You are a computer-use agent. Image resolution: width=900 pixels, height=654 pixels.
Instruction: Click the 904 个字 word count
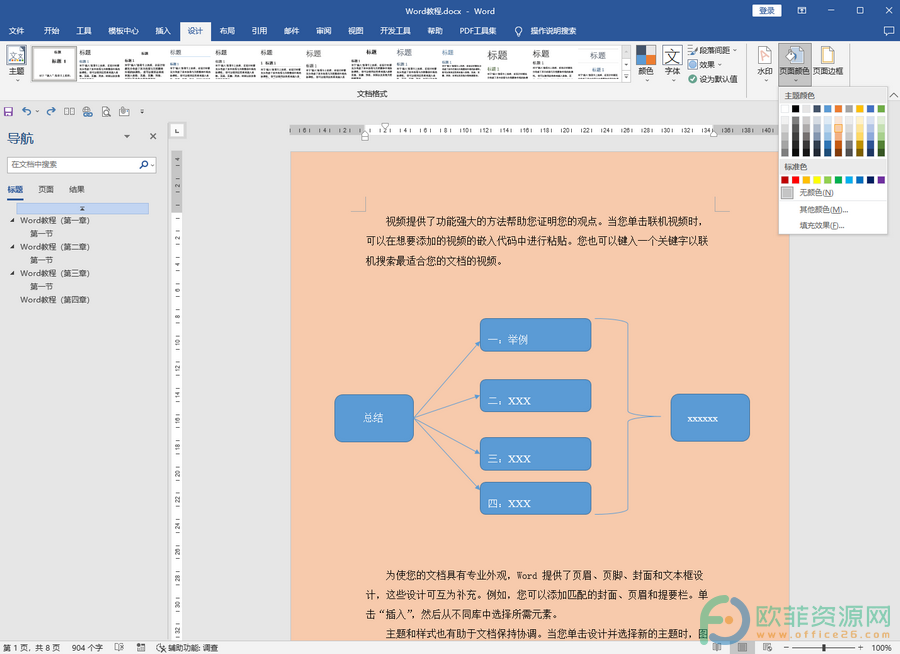pos(87,648)
